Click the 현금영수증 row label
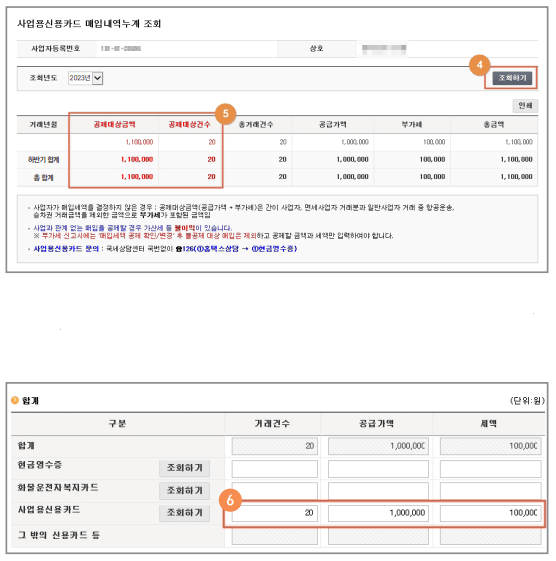 (40, 465)
